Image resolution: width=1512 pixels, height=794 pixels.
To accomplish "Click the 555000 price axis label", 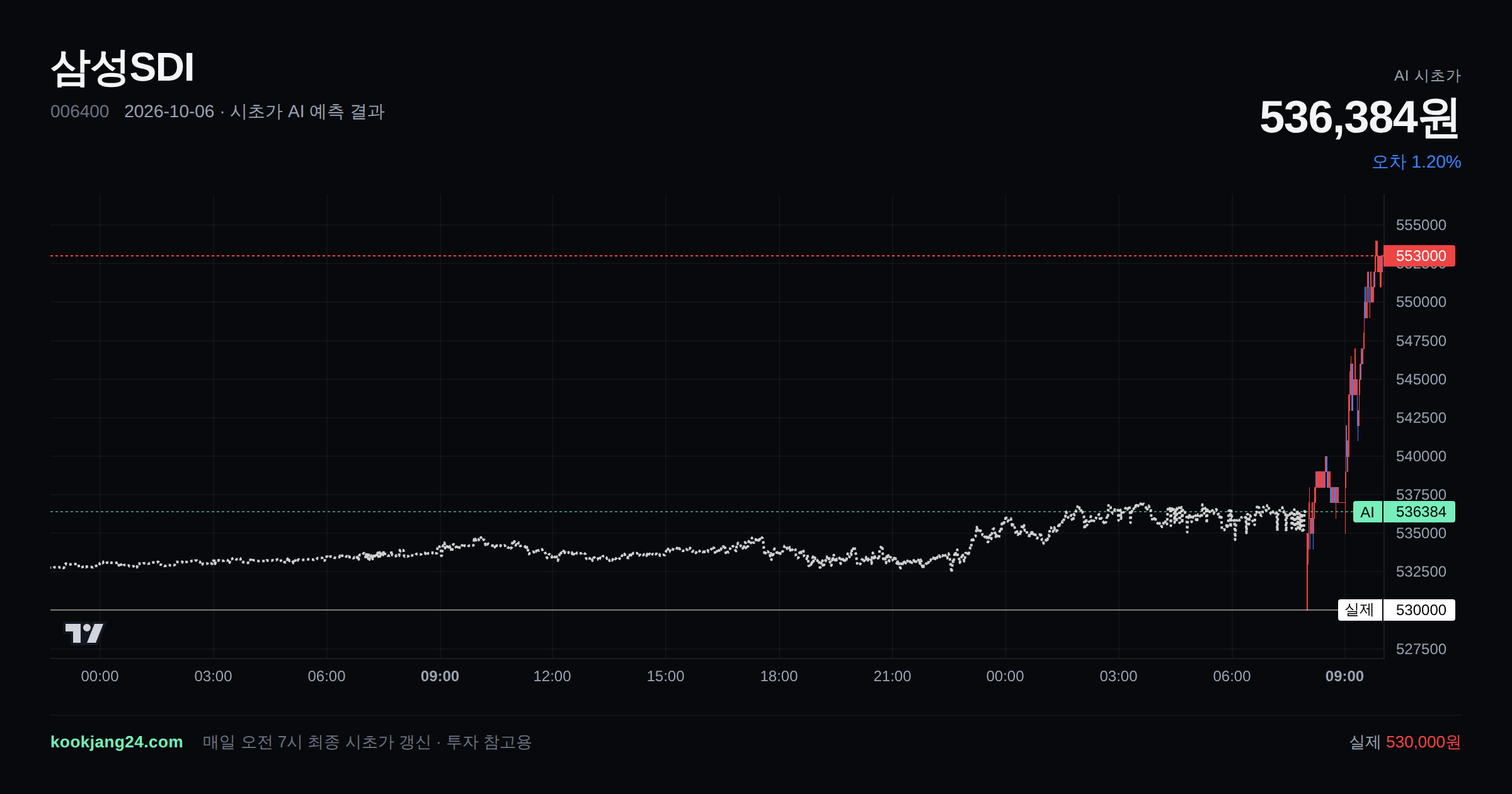I will (x=1421, y=225).
